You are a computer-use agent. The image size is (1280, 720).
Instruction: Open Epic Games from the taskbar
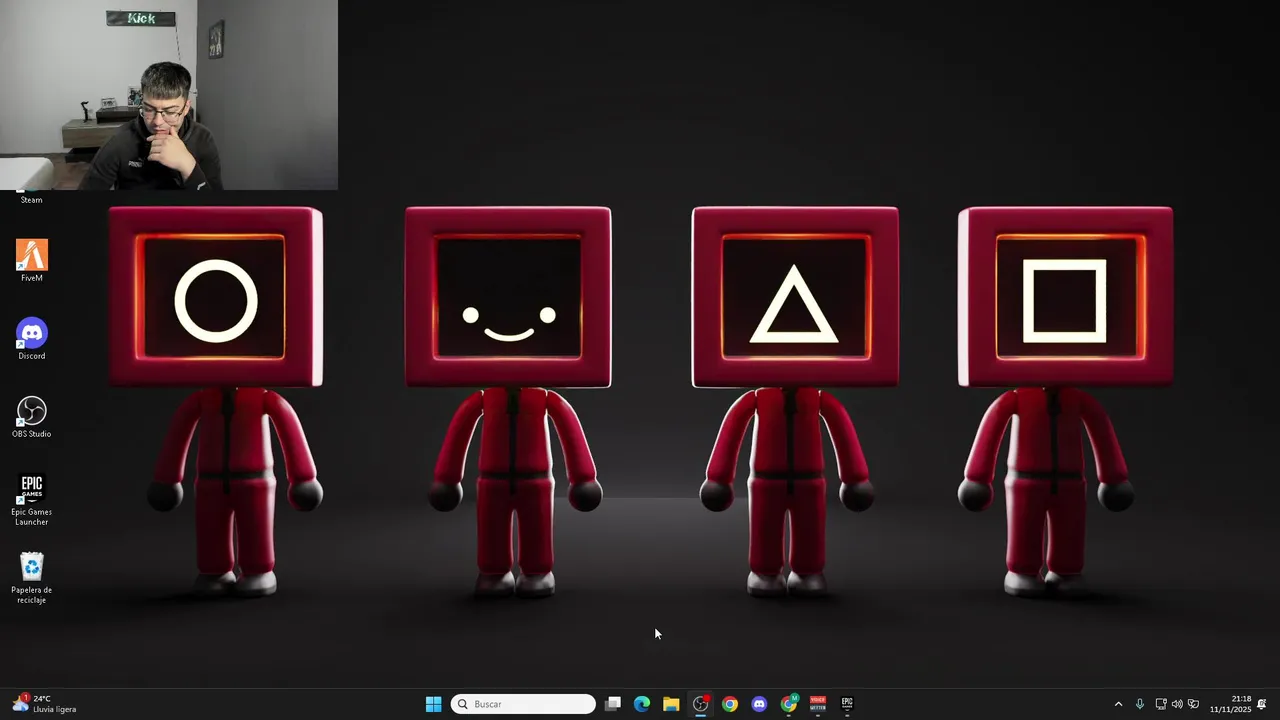[x=847, y=704]
